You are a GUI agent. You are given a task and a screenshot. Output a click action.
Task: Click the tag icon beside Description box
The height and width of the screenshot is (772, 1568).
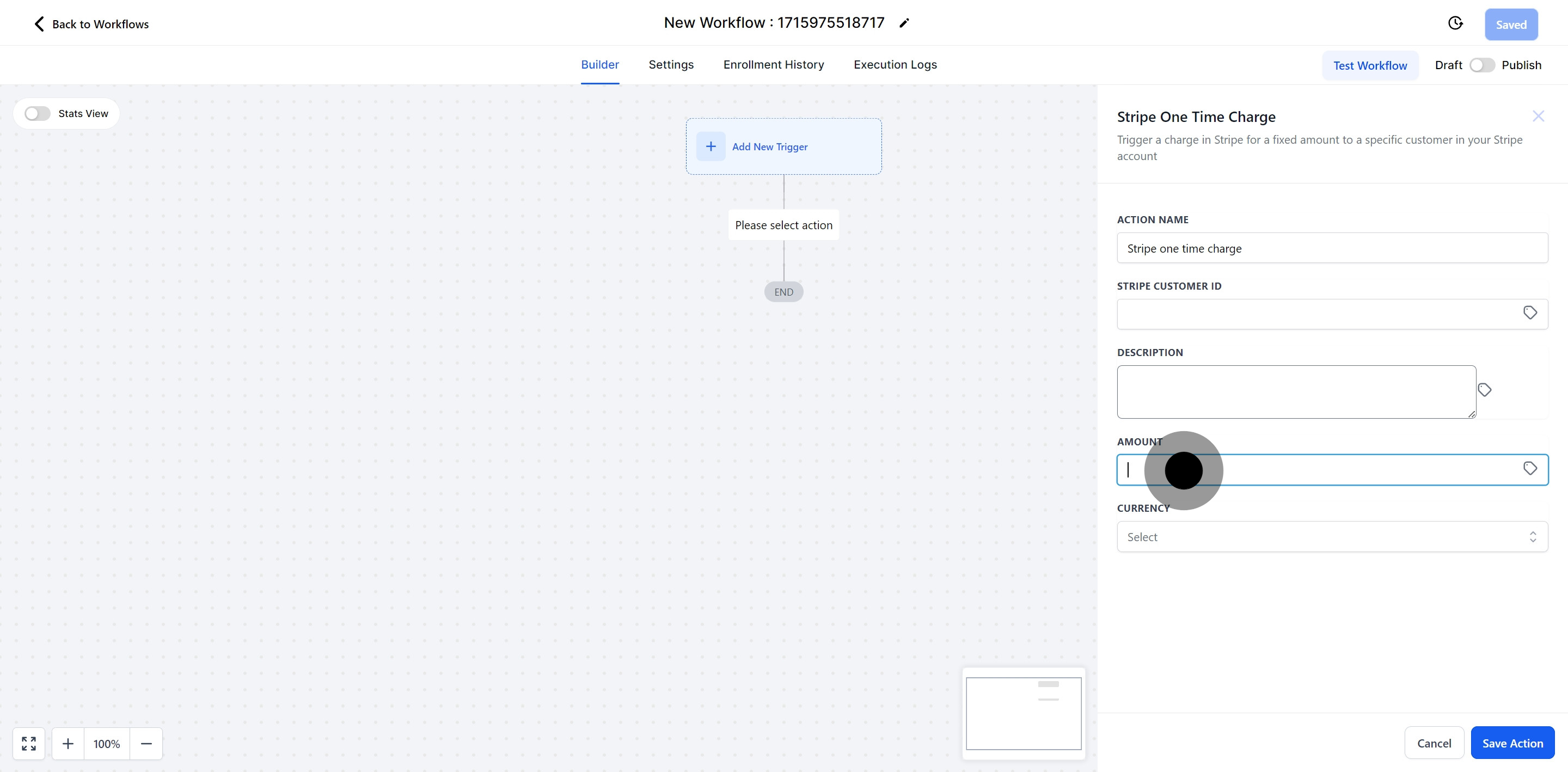[1485, 390]
